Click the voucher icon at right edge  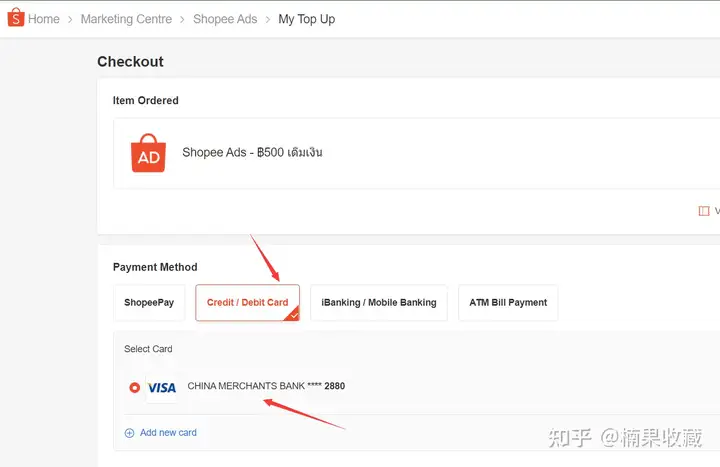[703, 211]
